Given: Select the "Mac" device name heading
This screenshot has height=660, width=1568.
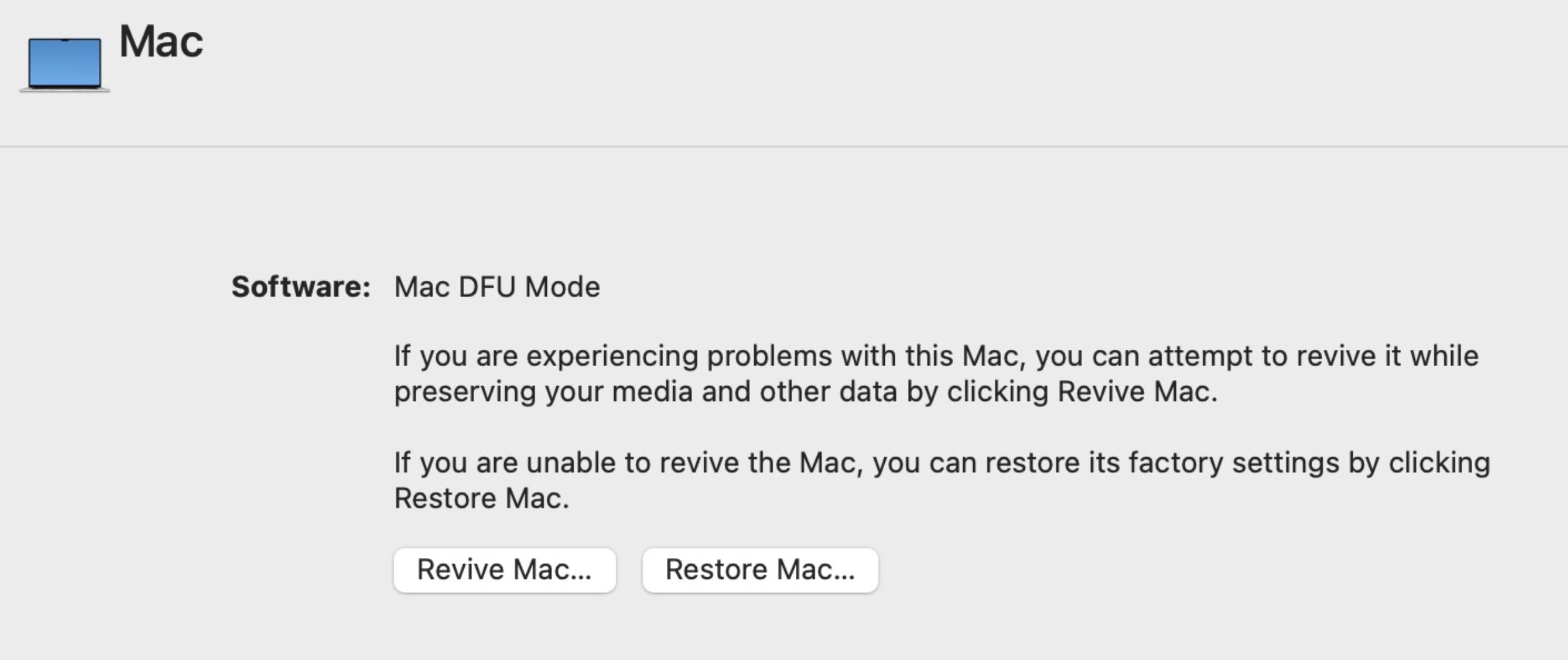Looking at the screenshot, I should click(x=161, y=42).
